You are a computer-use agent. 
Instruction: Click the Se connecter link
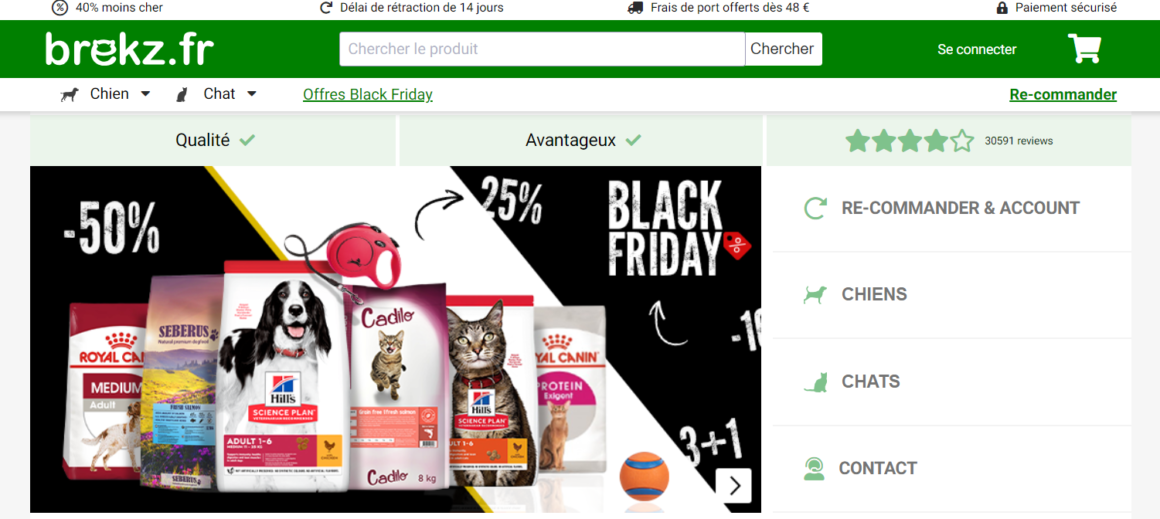pos(977,50)
